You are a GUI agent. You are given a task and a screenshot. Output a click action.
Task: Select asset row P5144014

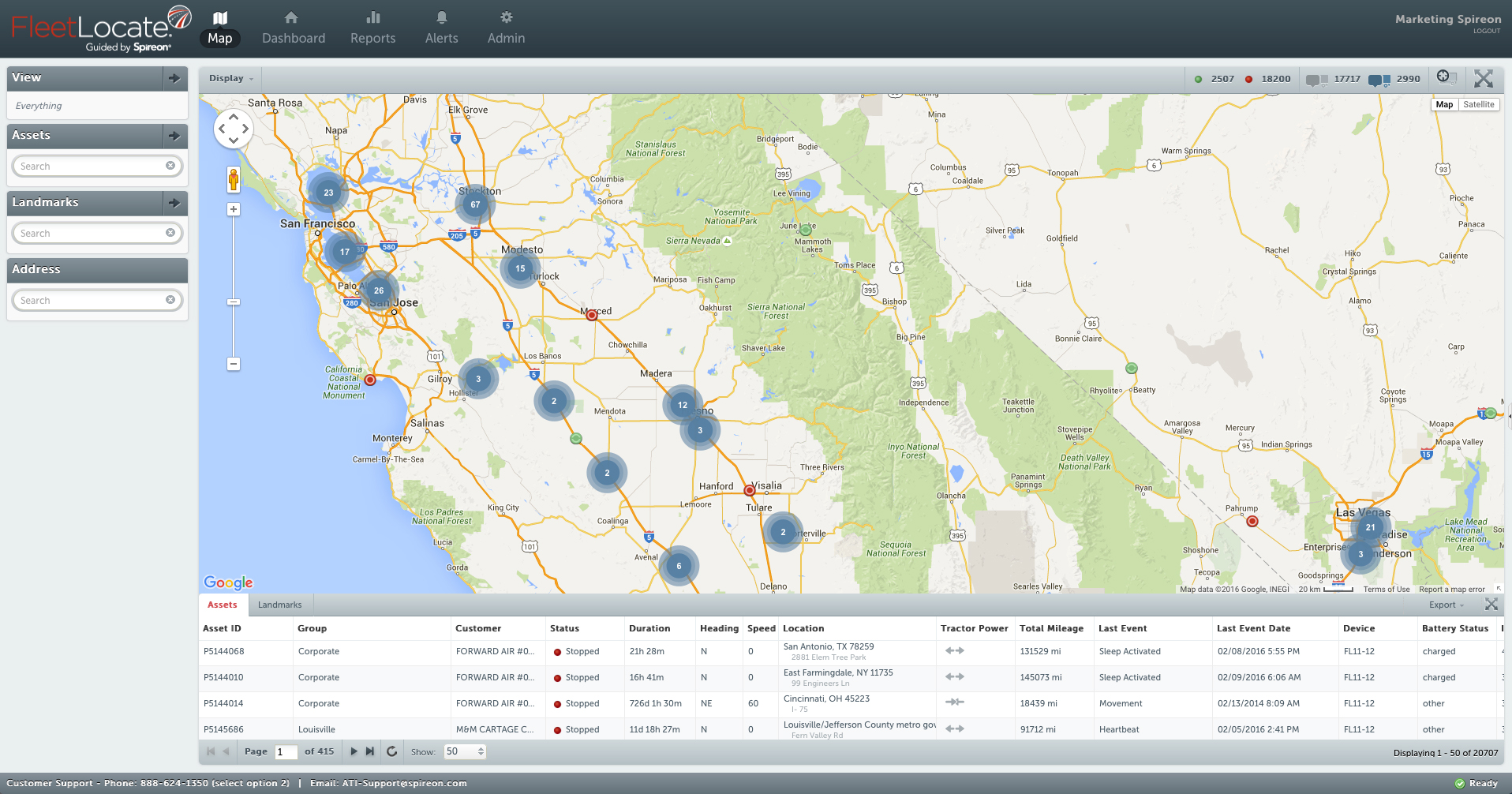[x=851, y=704]
